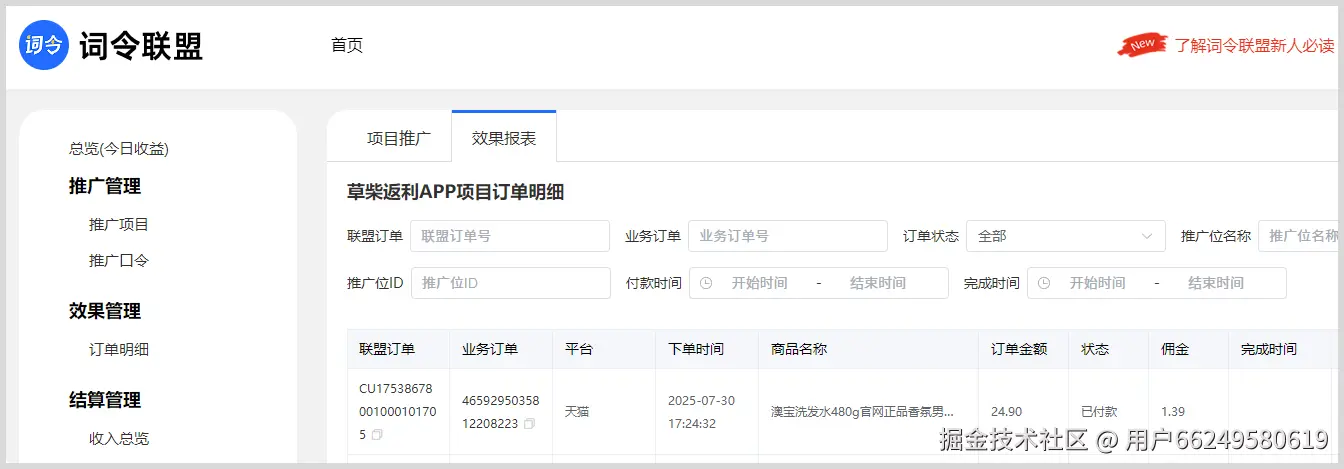Open the 了解词令联盟新人必读 link
1344x469 pixels.
tap(1254, 45)
